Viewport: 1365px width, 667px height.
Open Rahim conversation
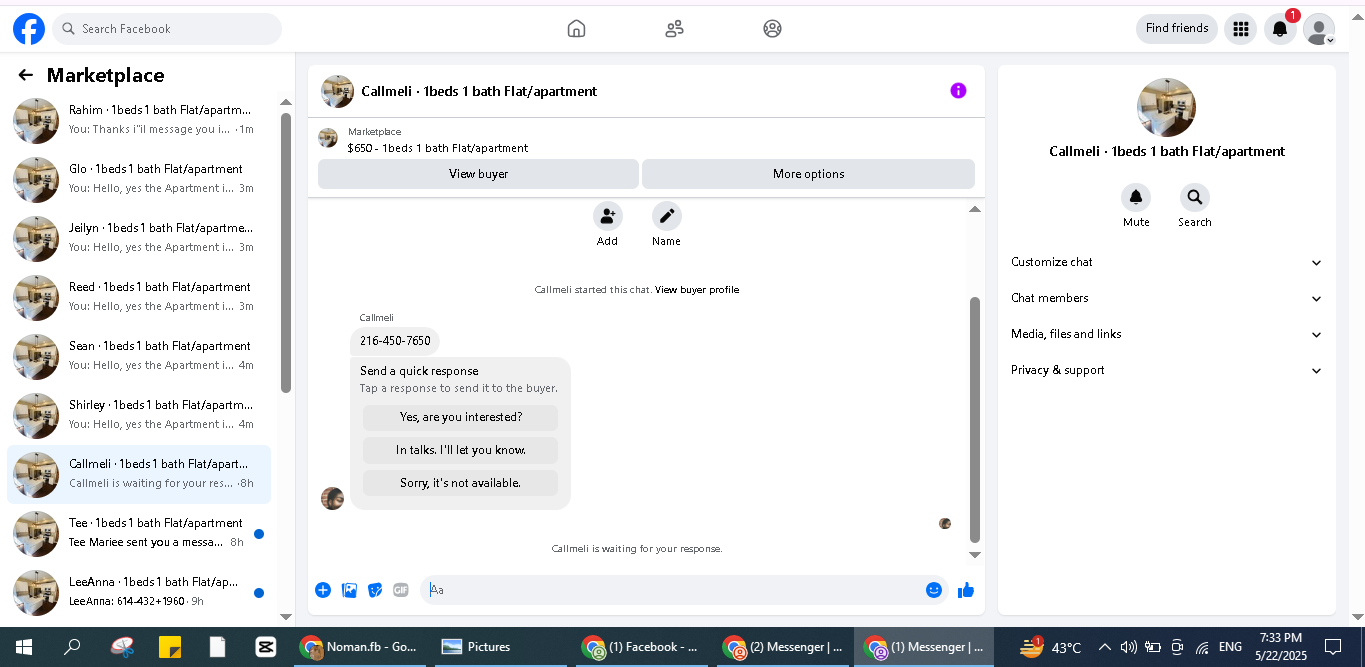coord(139,120)
